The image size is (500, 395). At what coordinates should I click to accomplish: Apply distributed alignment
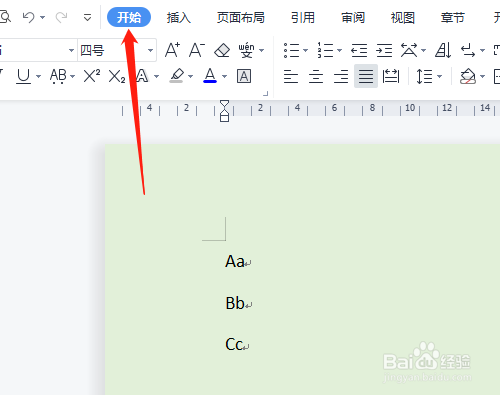coord(391,76)
